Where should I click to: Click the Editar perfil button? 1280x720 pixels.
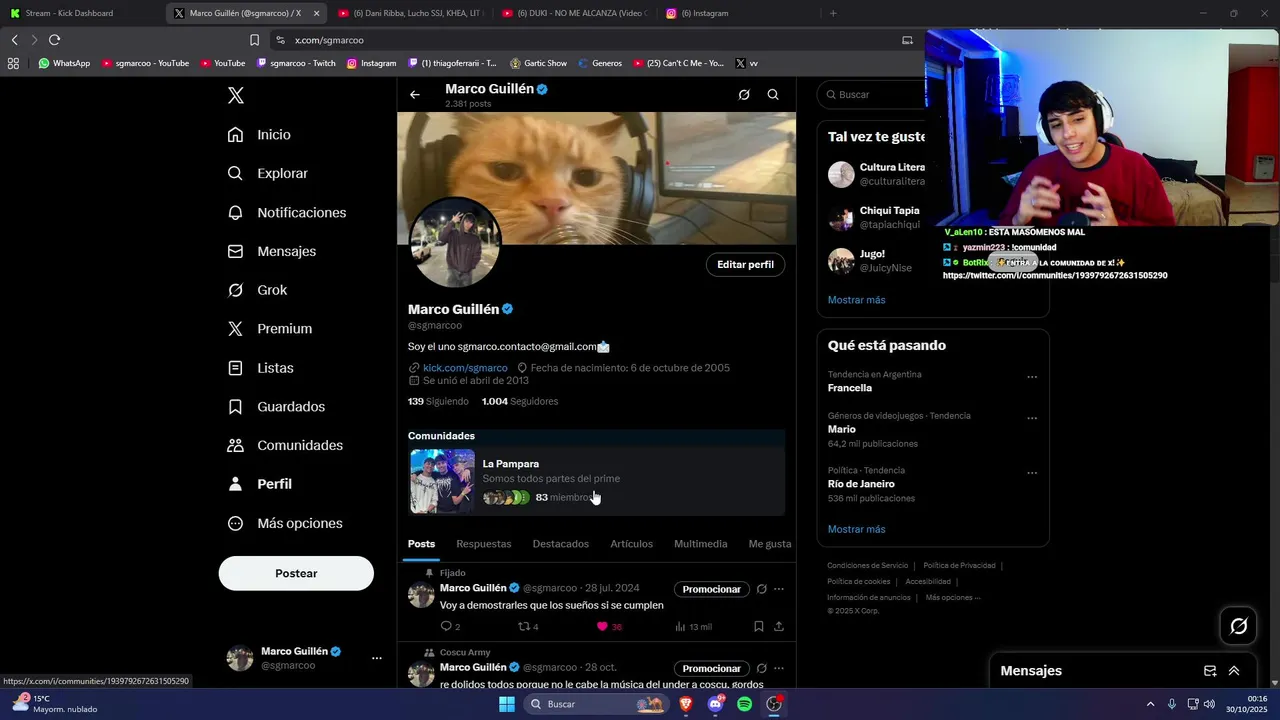pyautogui.click(x=745, y=264)
